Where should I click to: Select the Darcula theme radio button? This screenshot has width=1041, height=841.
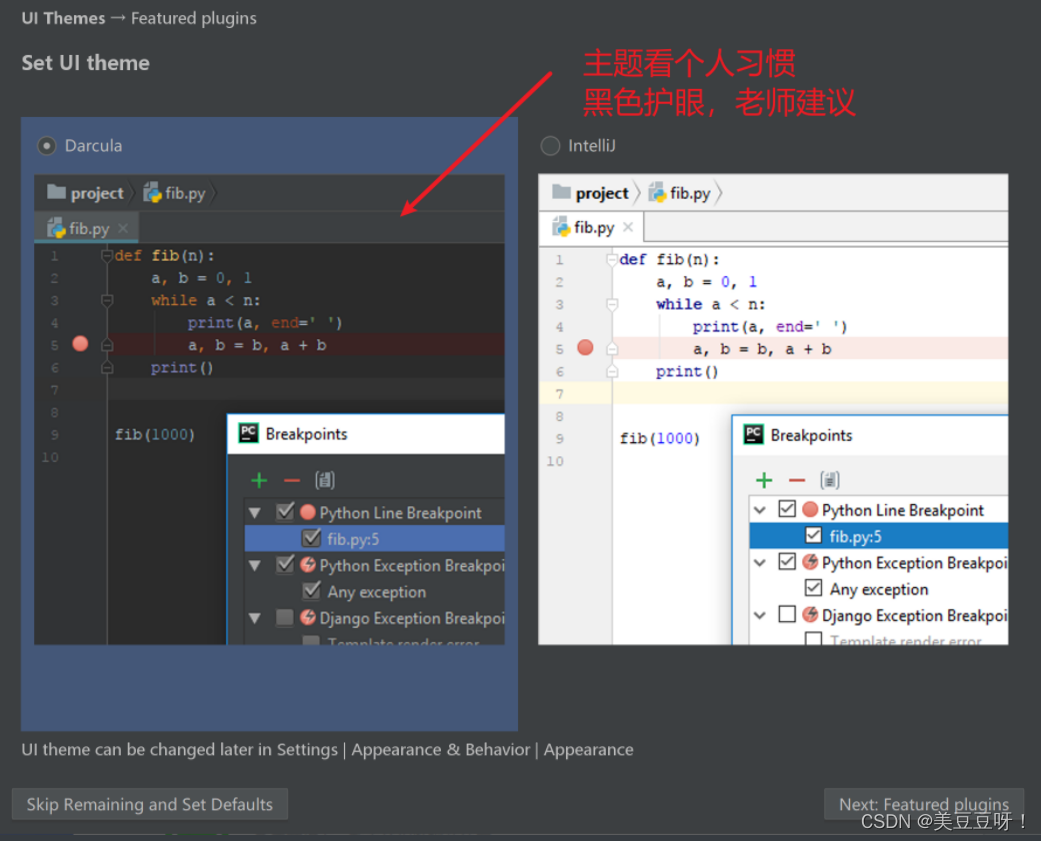[46, 145]
